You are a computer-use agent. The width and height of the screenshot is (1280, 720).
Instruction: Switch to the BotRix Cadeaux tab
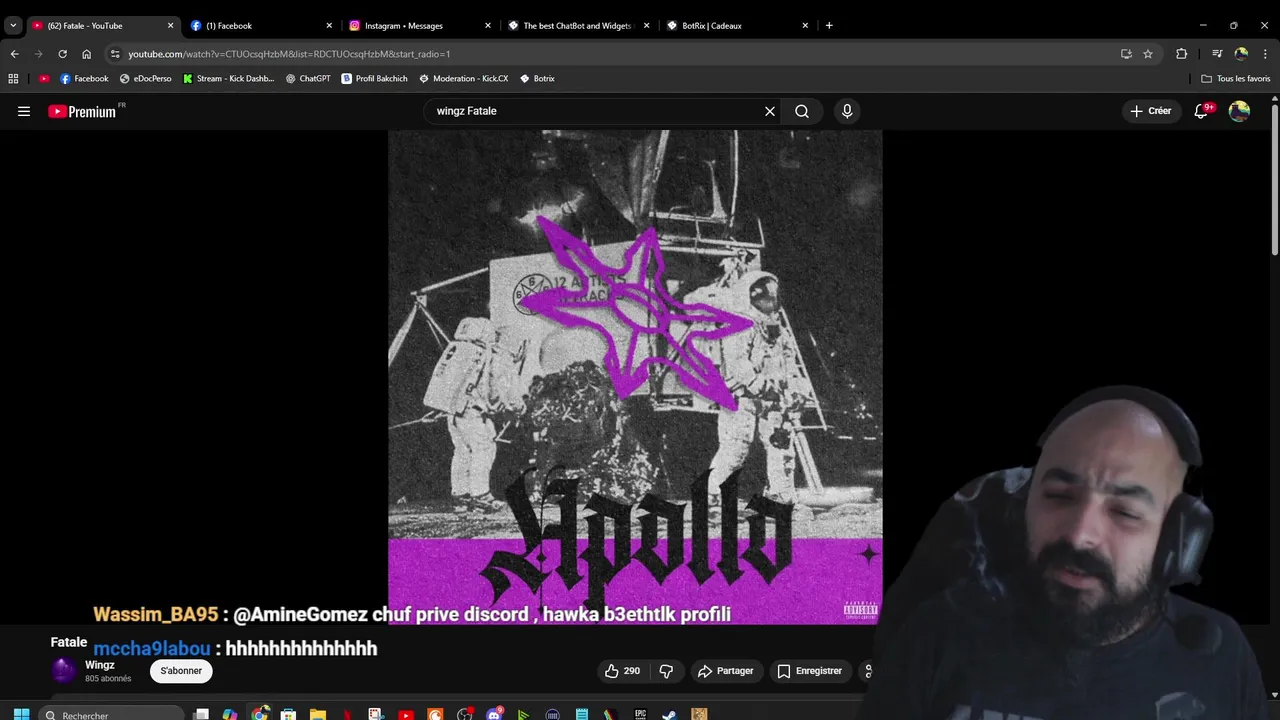(x=729, y=25)
